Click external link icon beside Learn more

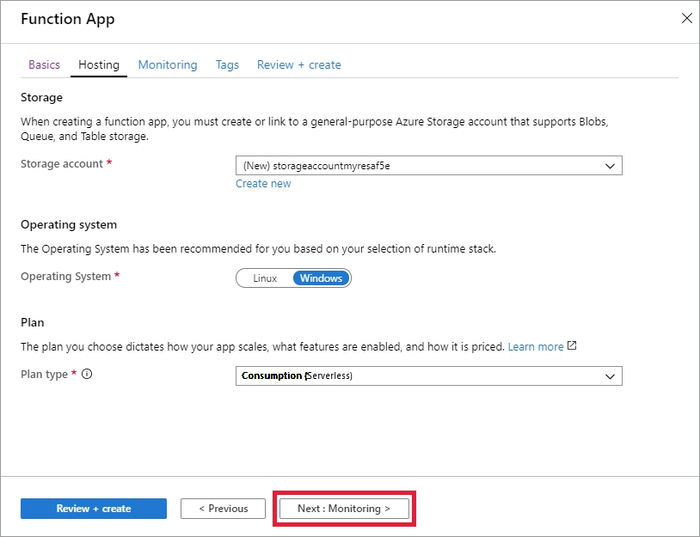coord(571,346)
